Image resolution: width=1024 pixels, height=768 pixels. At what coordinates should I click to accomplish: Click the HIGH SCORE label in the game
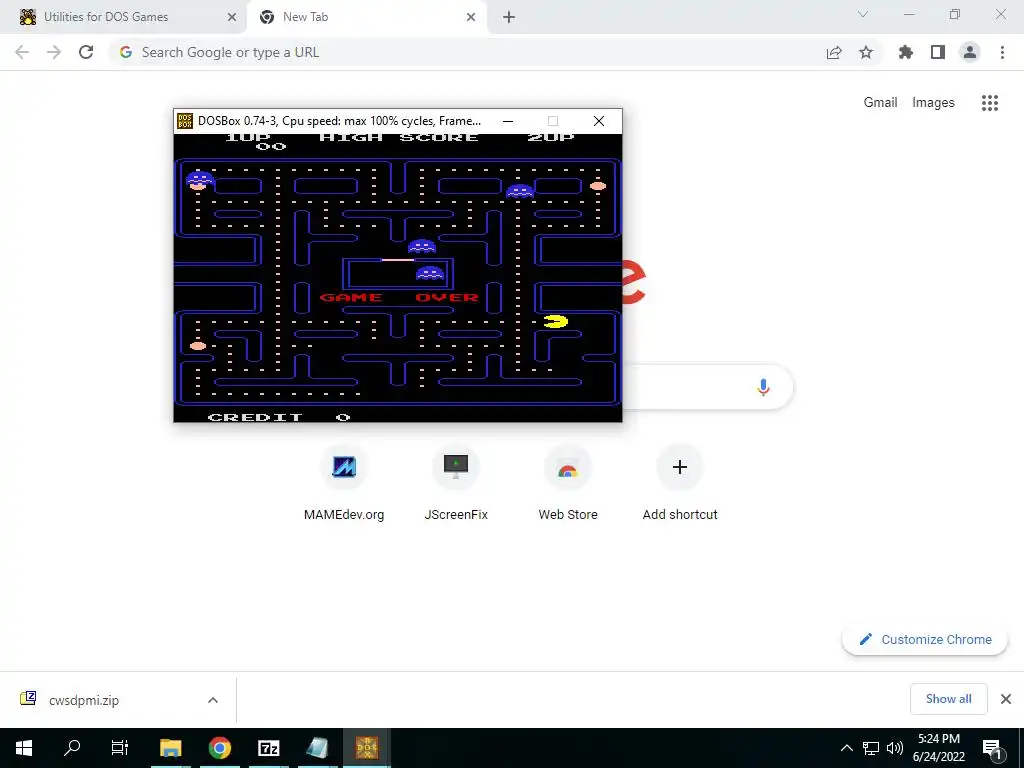click(398, 137)
